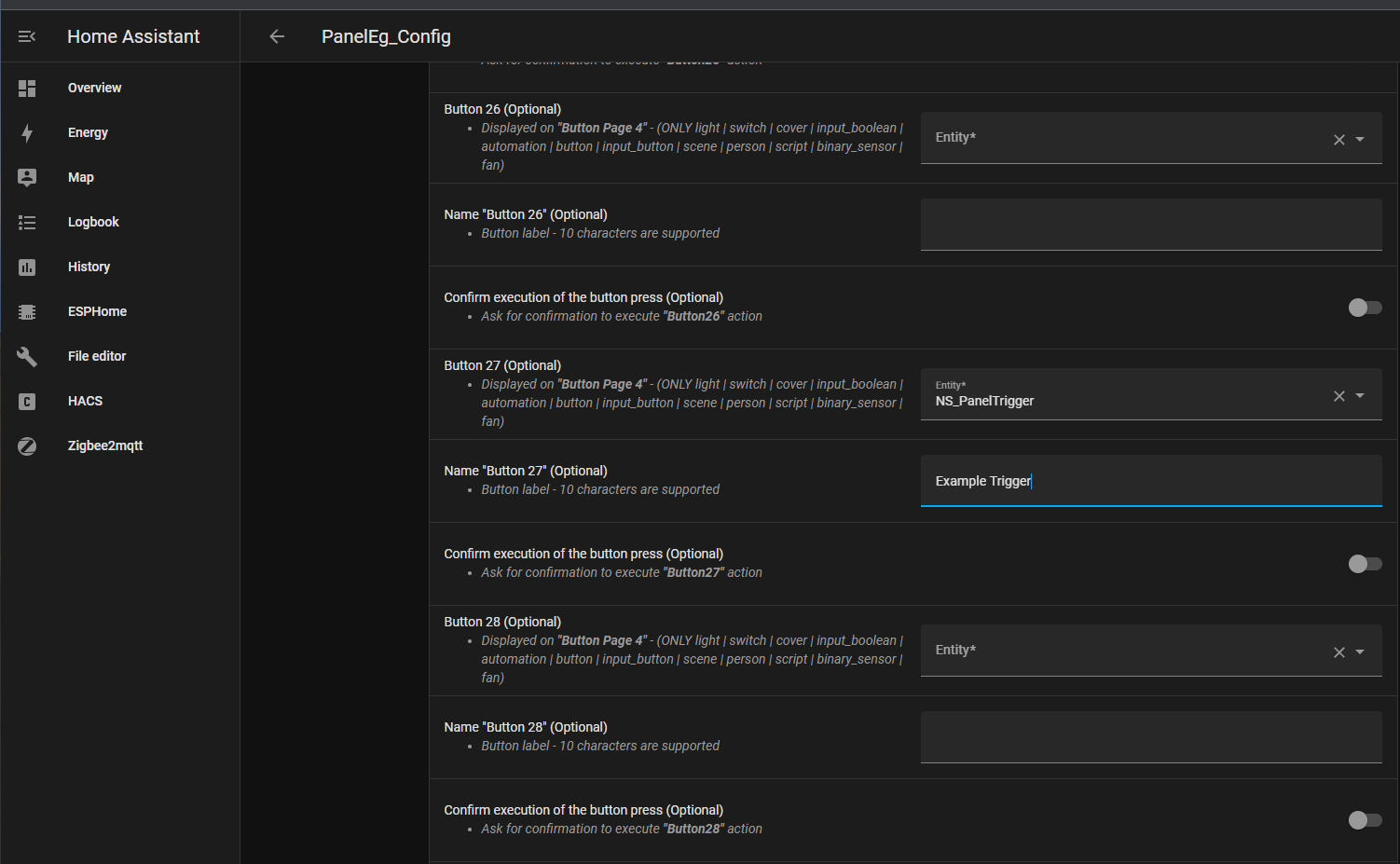Select Overview in the sidebar
This screenshot has height=864, width=1400.
pos(94,88)
